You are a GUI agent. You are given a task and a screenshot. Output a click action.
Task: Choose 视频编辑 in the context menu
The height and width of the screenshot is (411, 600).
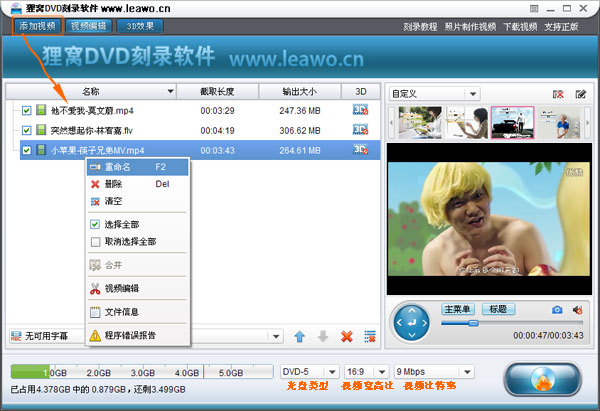point(138,288)
